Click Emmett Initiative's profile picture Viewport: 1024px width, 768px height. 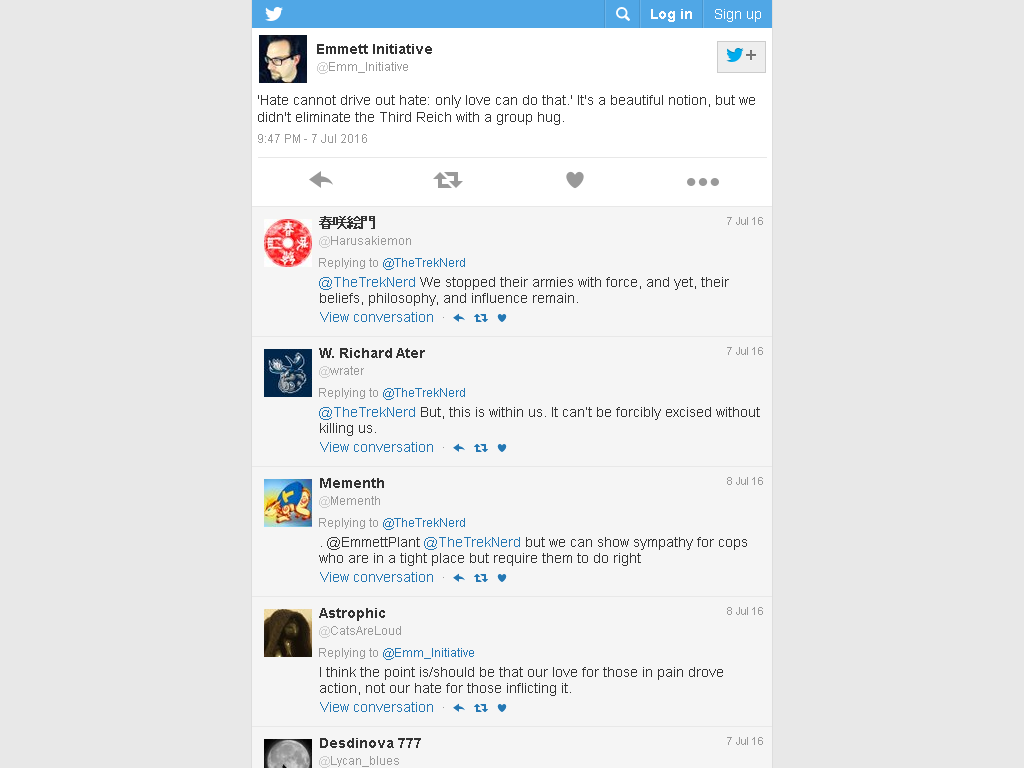pos(283,59)
